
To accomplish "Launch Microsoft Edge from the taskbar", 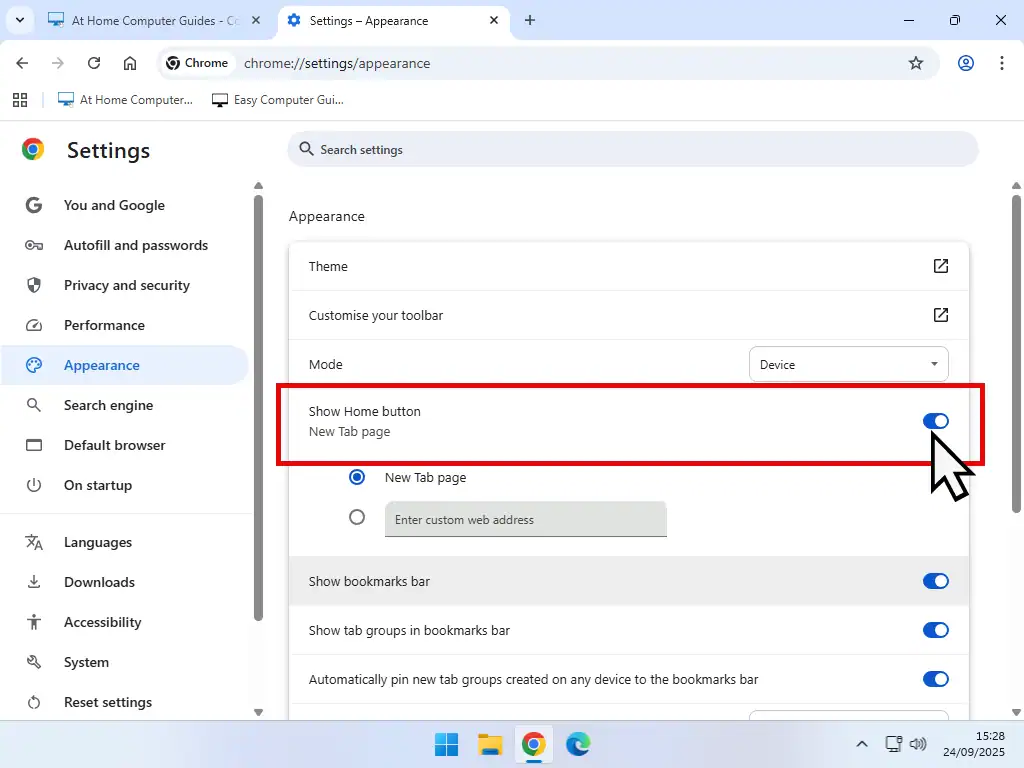I will [x=578, y=744].
